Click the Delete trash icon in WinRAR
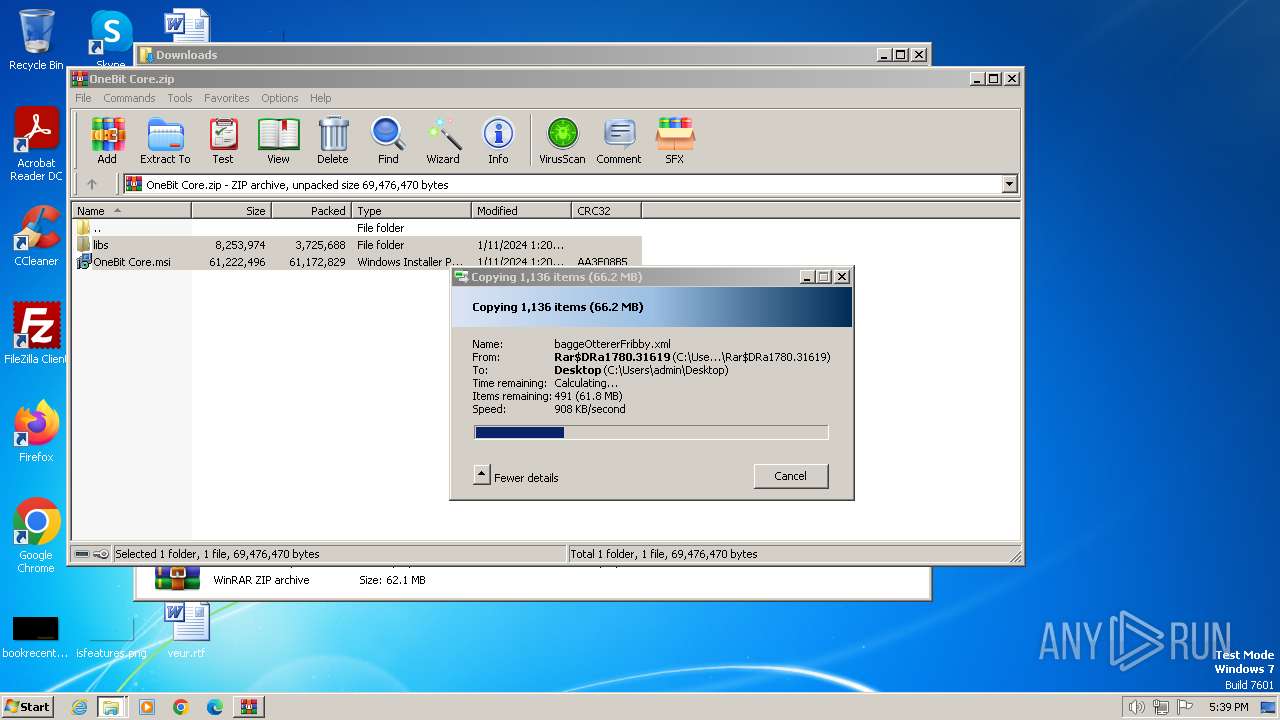The height and width of the screenshot is (720, 1280). (333, 140)
